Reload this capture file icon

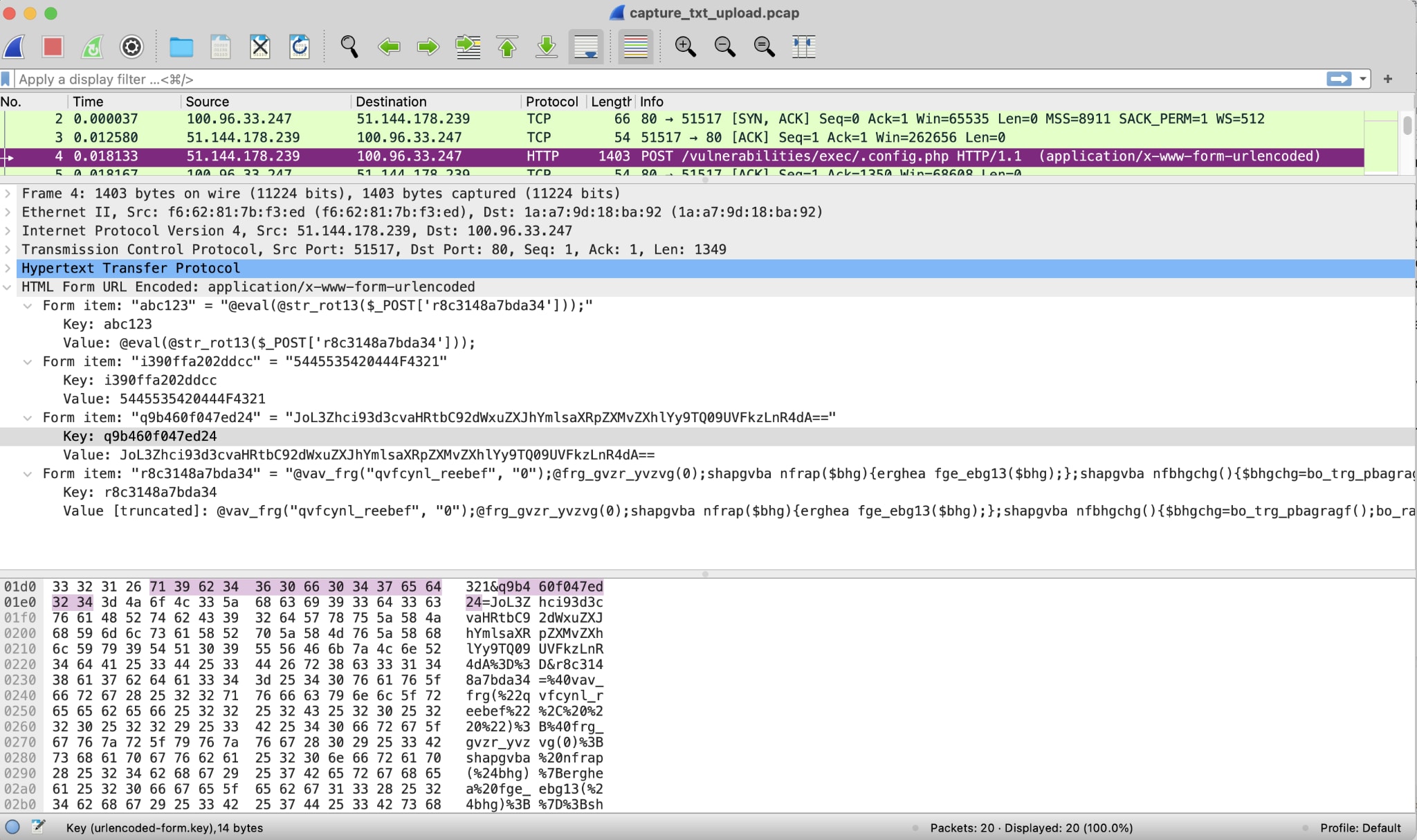[300, 47]
